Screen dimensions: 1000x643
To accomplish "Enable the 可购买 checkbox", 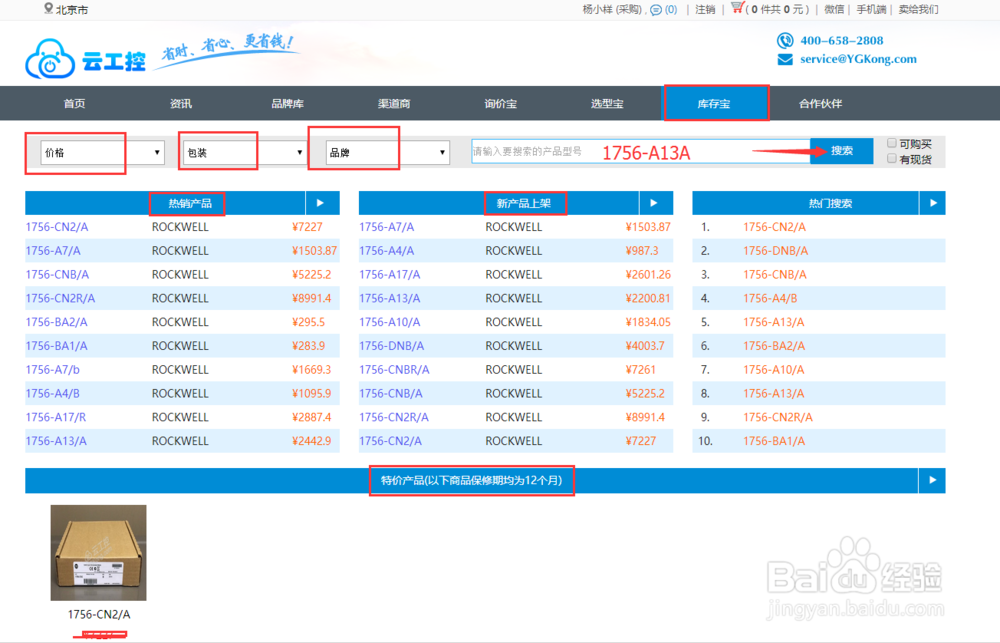I will pyautogui.click(x=892, y=143).
